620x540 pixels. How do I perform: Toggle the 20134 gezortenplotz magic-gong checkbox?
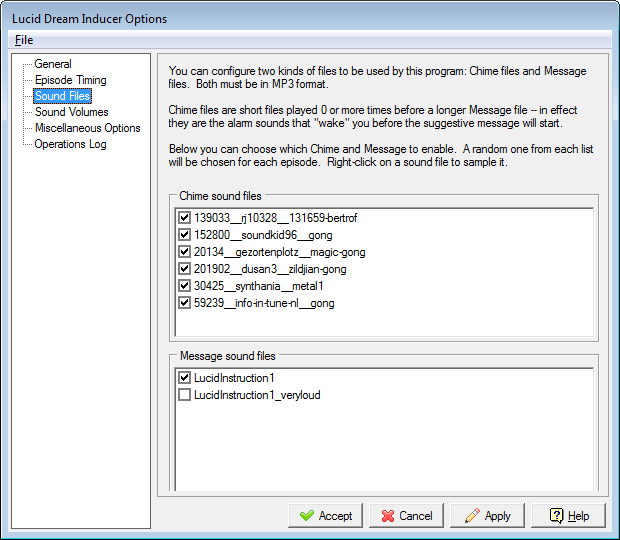click(184, 251)
